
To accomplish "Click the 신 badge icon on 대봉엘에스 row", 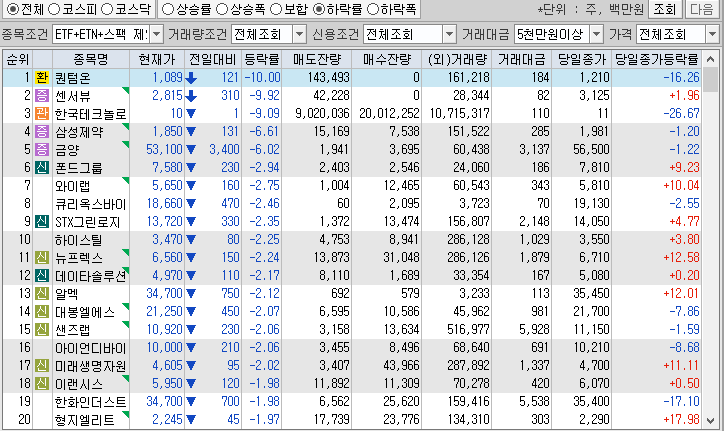I will click(x=42, y=312).
